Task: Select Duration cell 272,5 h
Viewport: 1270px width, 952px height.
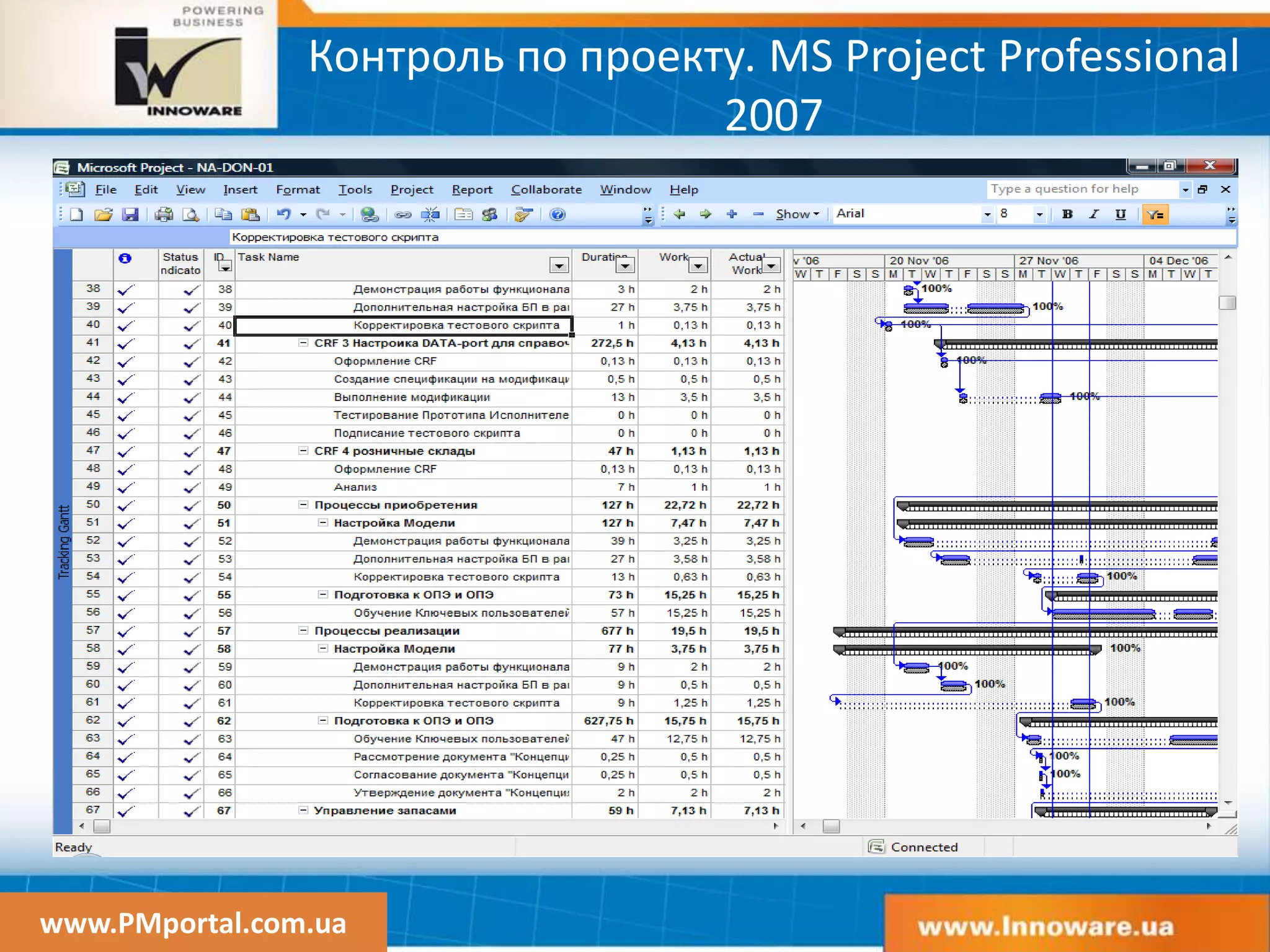Action: (605, 343)
